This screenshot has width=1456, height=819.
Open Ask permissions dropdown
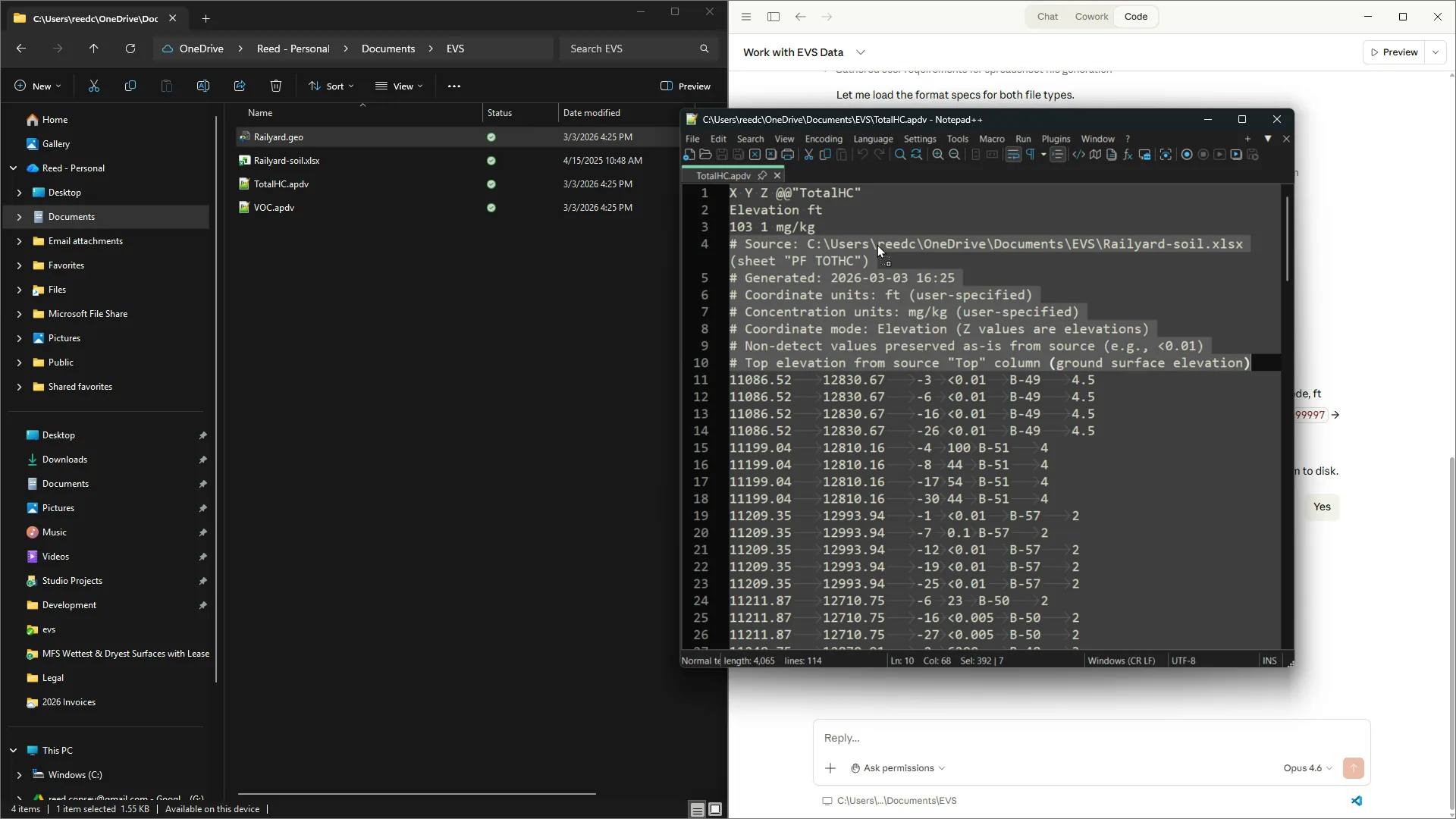pos(898,768)
